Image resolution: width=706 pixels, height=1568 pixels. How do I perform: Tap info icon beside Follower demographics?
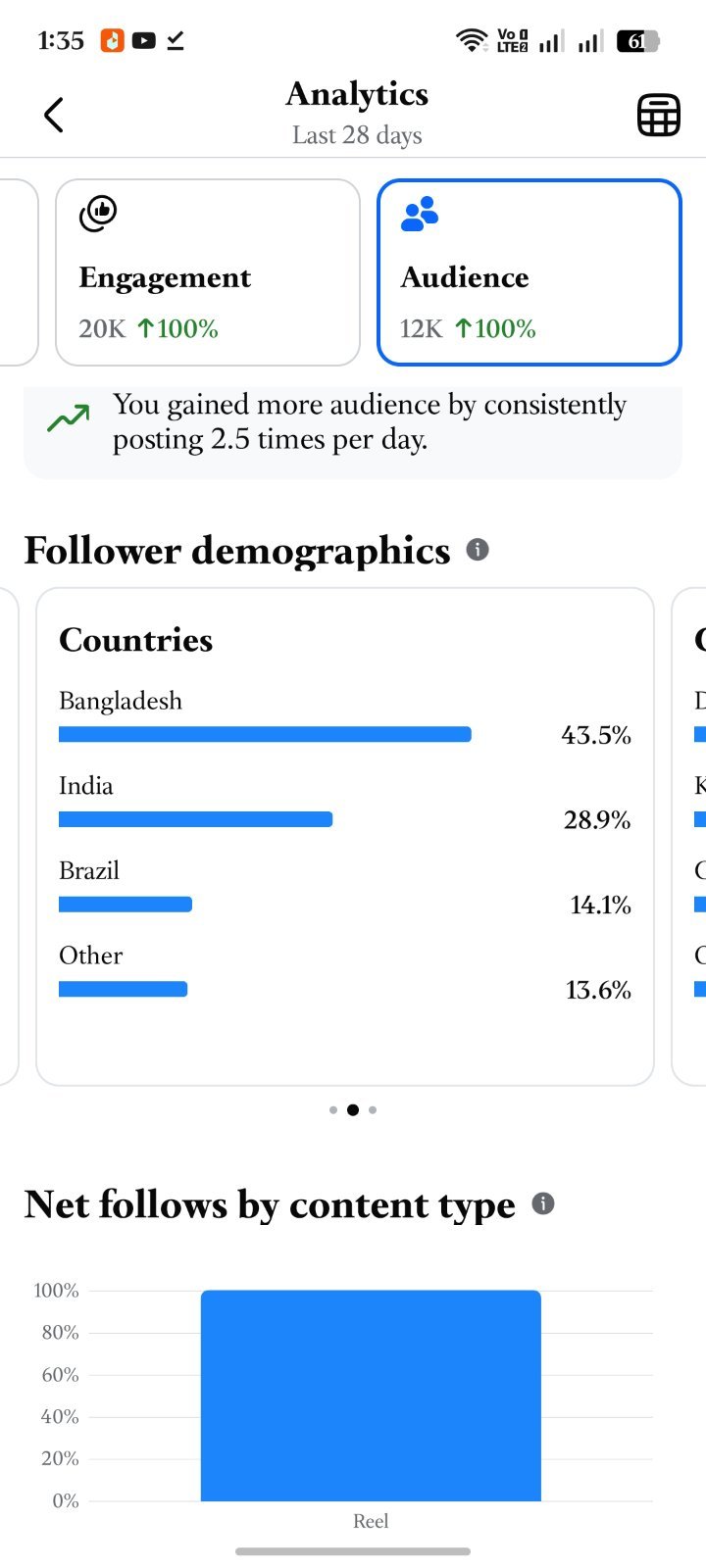pyautogui.click(x=478, y=549)
